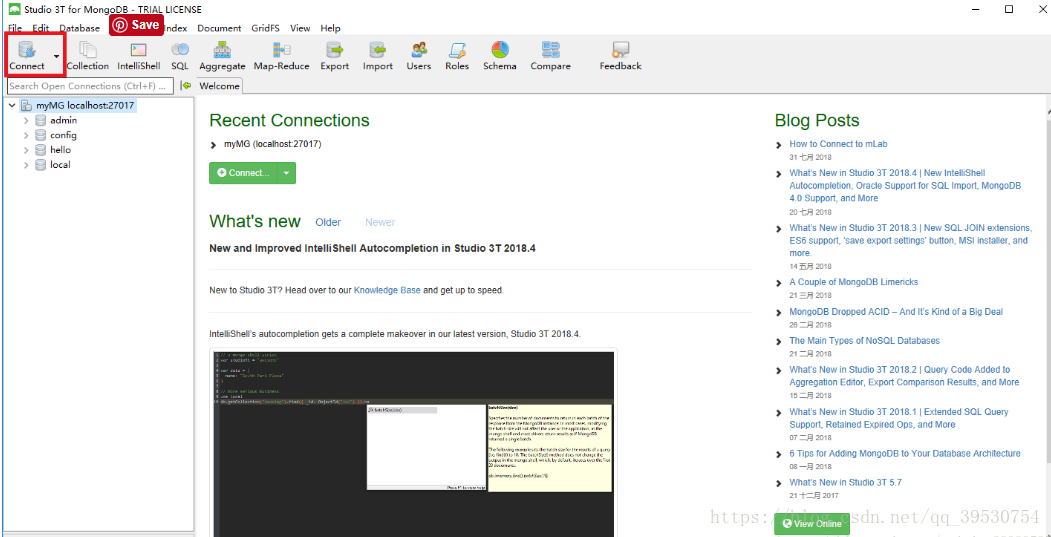1051x537 pixels.
Task: Expand the config database node
Action: (x=26, y=135)
